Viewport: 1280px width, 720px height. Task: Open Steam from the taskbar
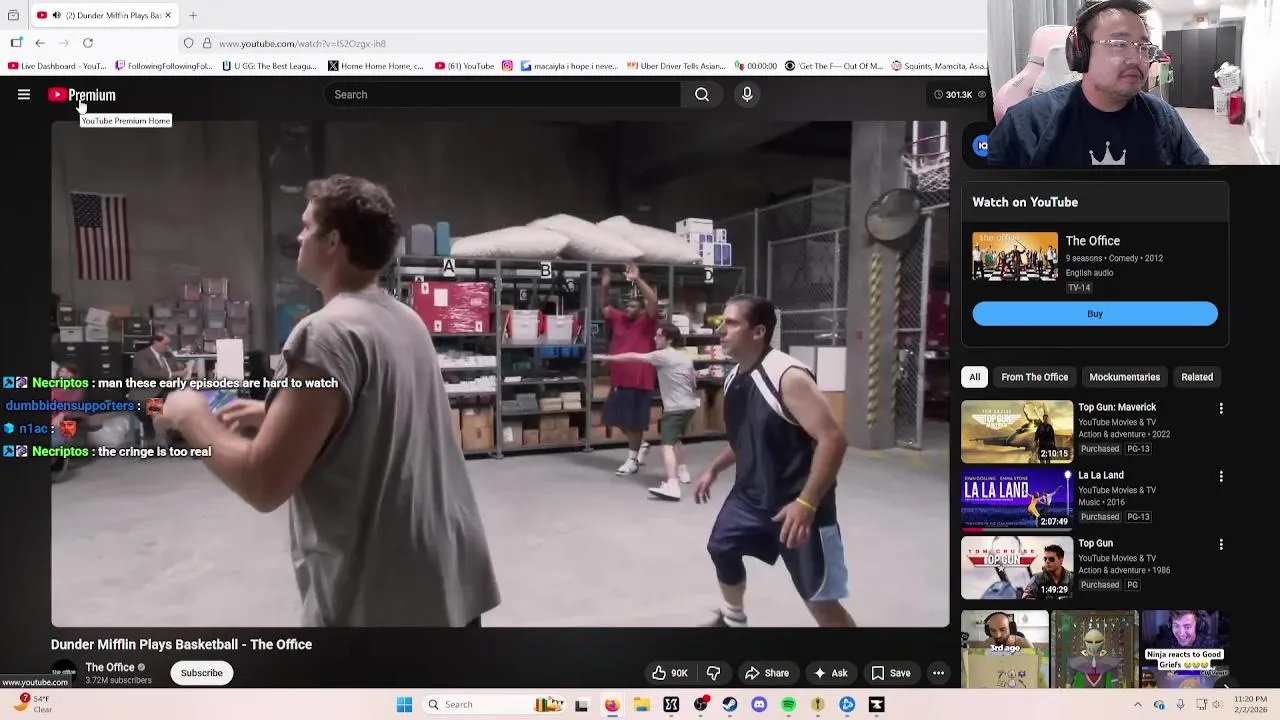pyautogui.click(x=730, y=705)
